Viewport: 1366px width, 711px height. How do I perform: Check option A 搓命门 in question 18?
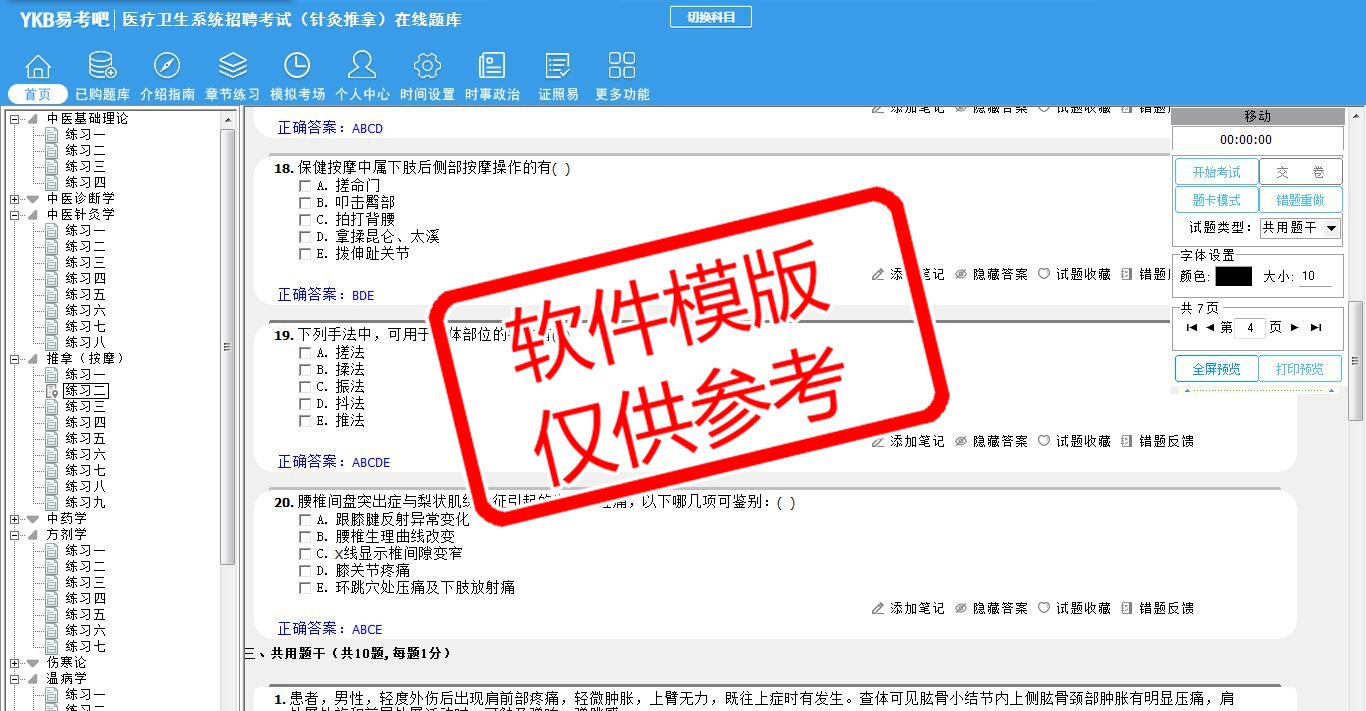(x=305, y=186)
